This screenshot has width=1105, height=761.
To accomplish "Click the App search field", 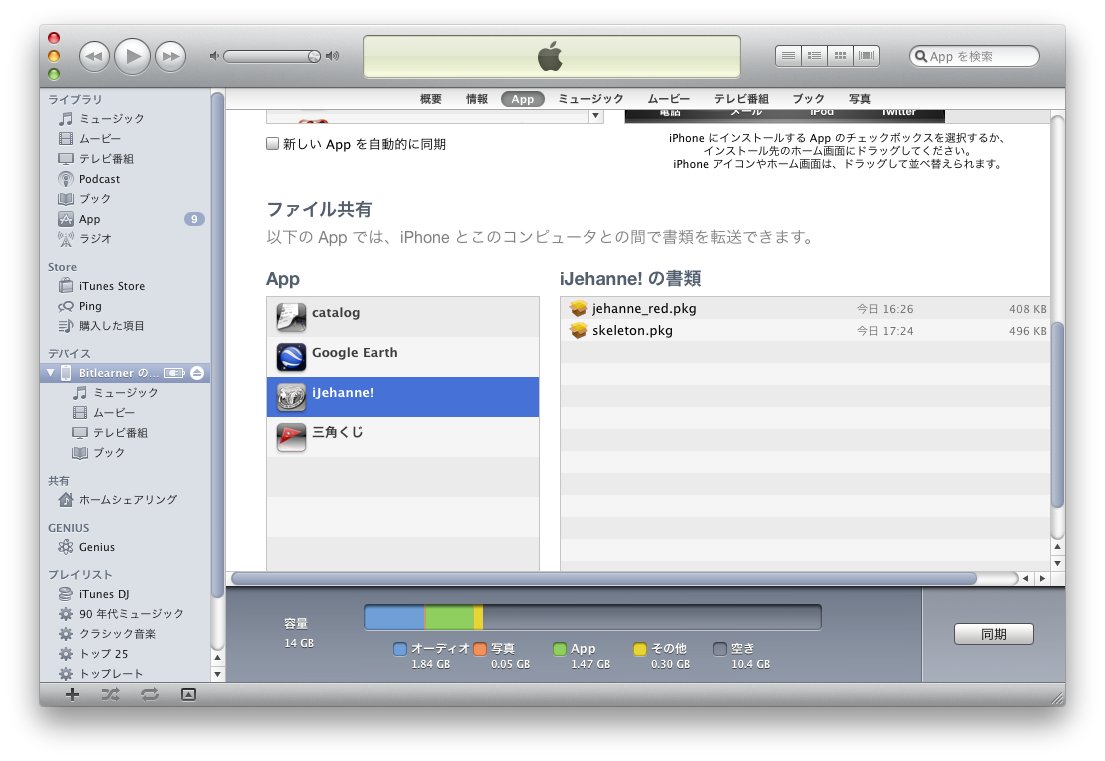I will pos(974,56).
